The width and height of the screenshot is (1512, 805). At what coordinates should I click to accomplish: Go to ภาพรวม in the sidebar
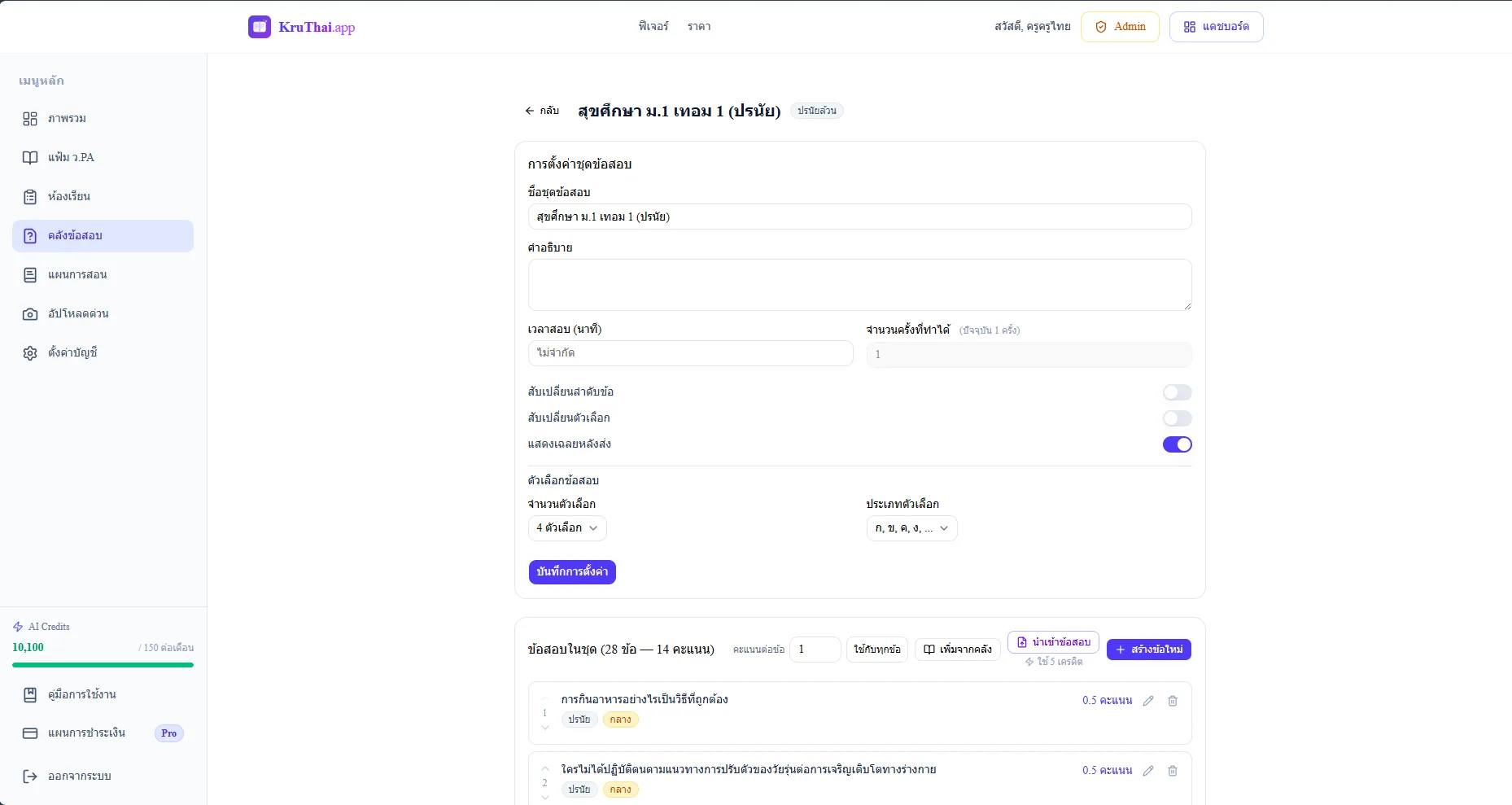coord(103,119)
